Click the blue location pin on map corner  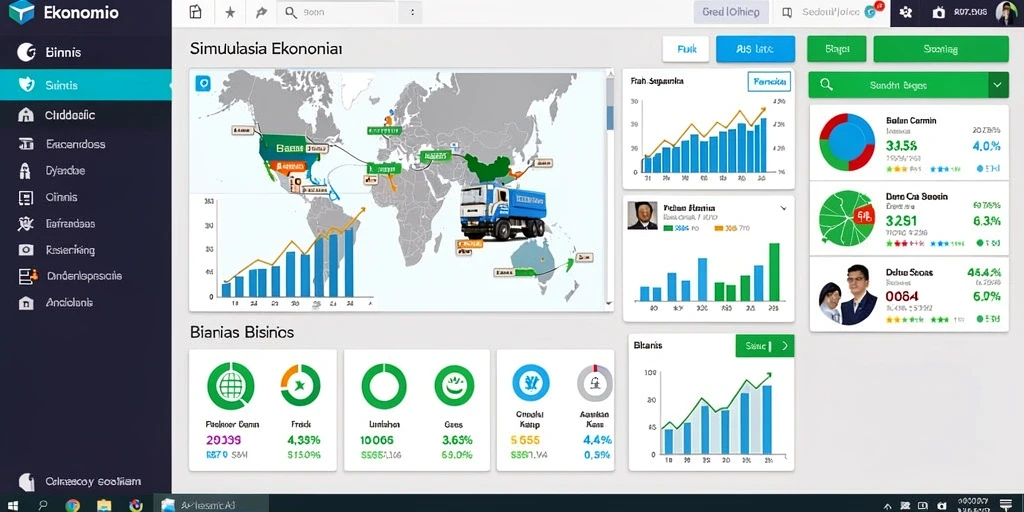[203, 83]
